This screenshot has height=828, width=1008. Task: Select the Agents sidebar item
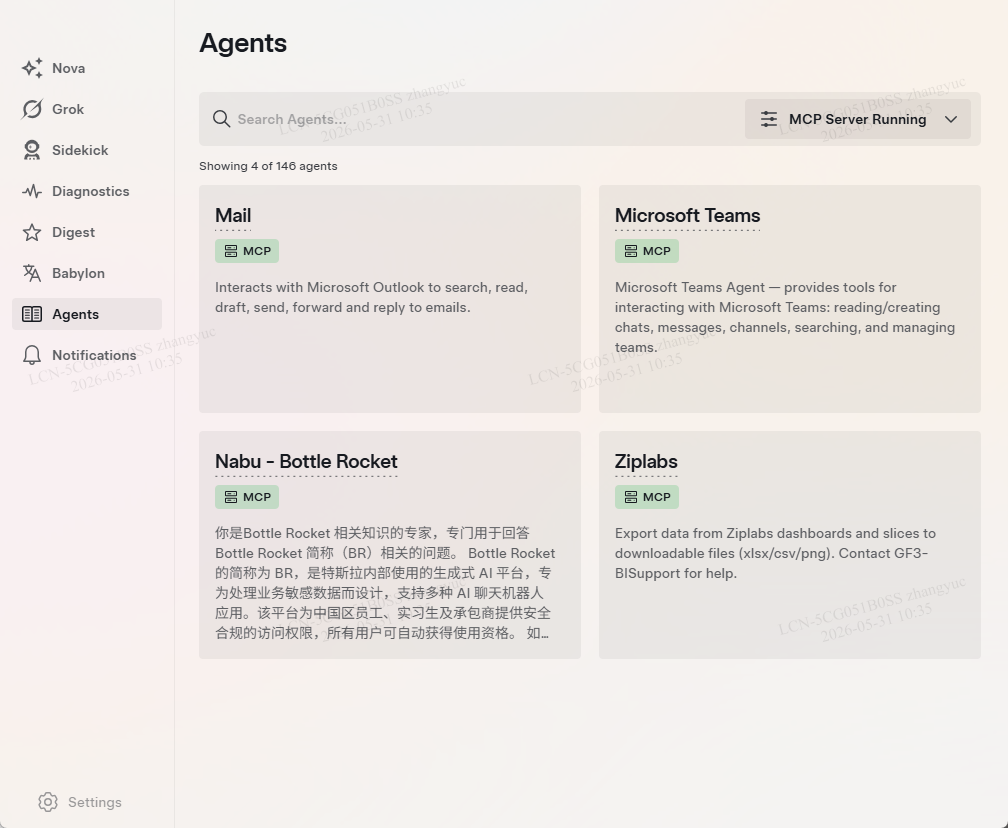[x=87, y=314]
